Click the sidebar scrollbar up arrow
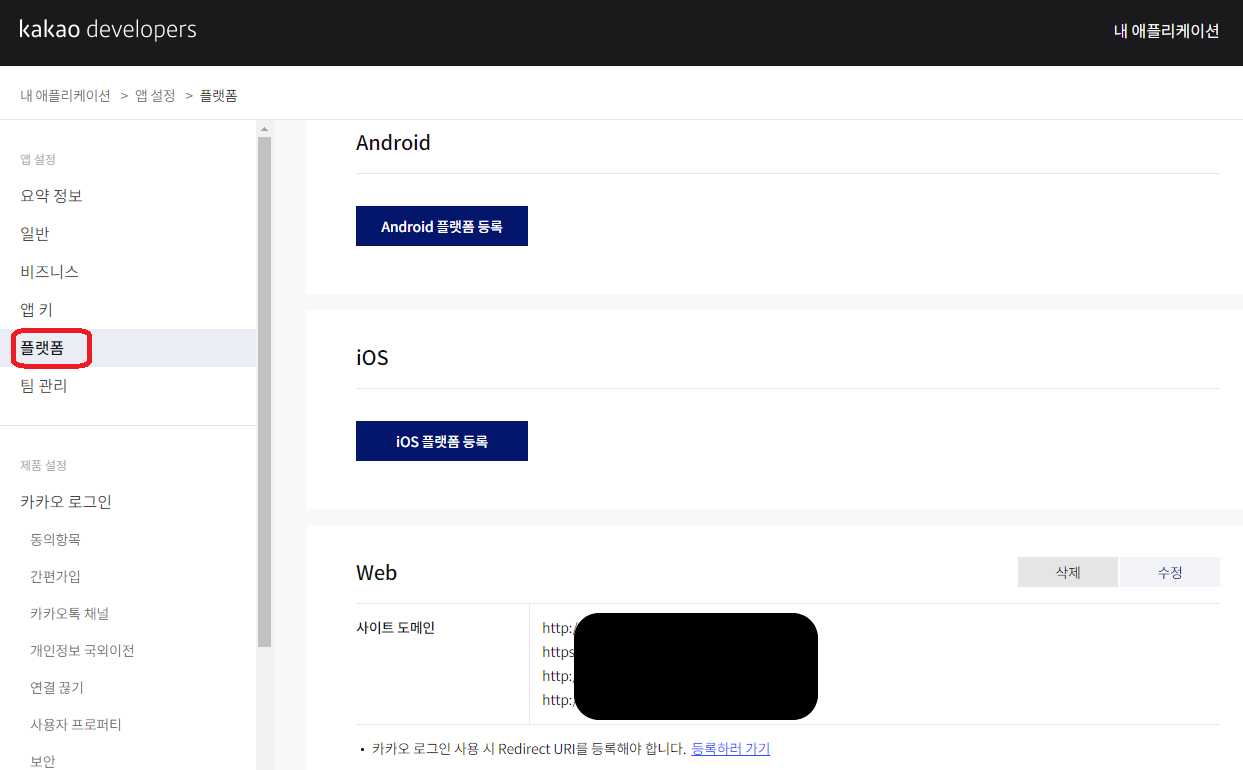Screen dimensions: 1243x770 (264, 129)
